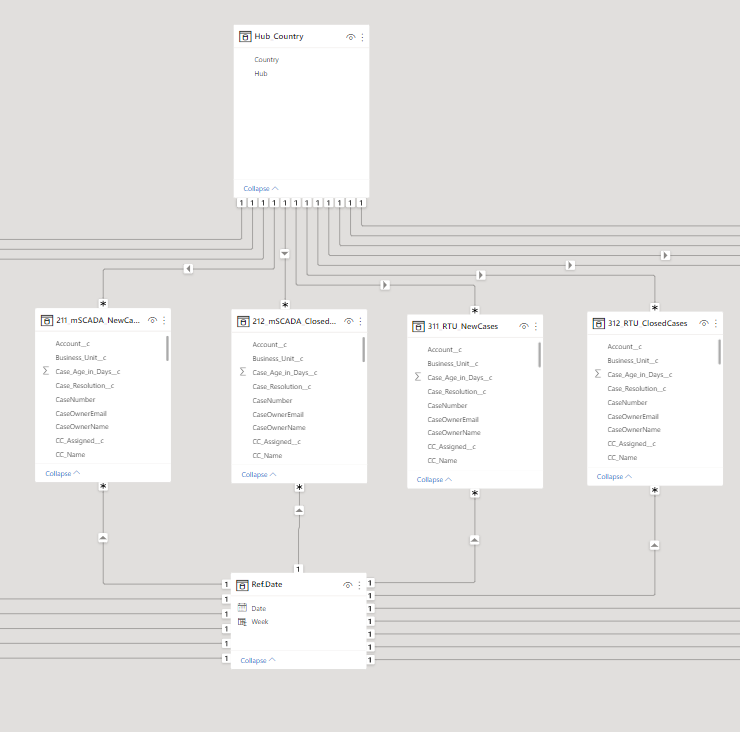Collapse the 312_RTU_ClosedCases table
This screenshot has width=740, height=732.
(614, 477)
